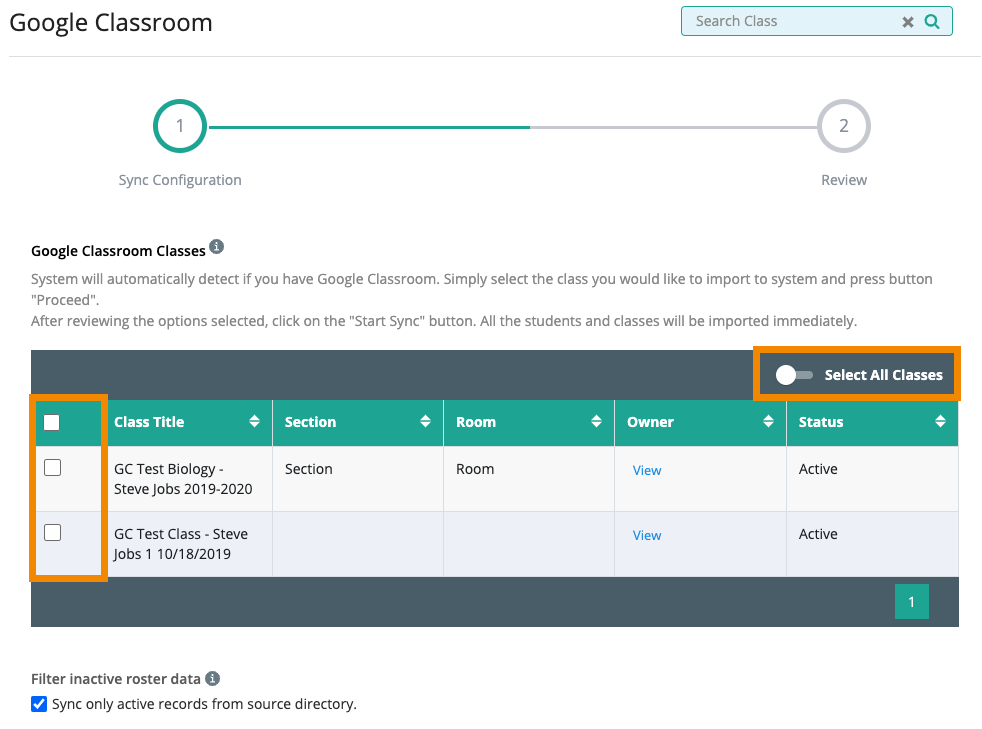Open info icon beside Filter inactive roster data
The height and width of the screenshot is (729, 982).
pyautogui.click(x=212, y=678)
